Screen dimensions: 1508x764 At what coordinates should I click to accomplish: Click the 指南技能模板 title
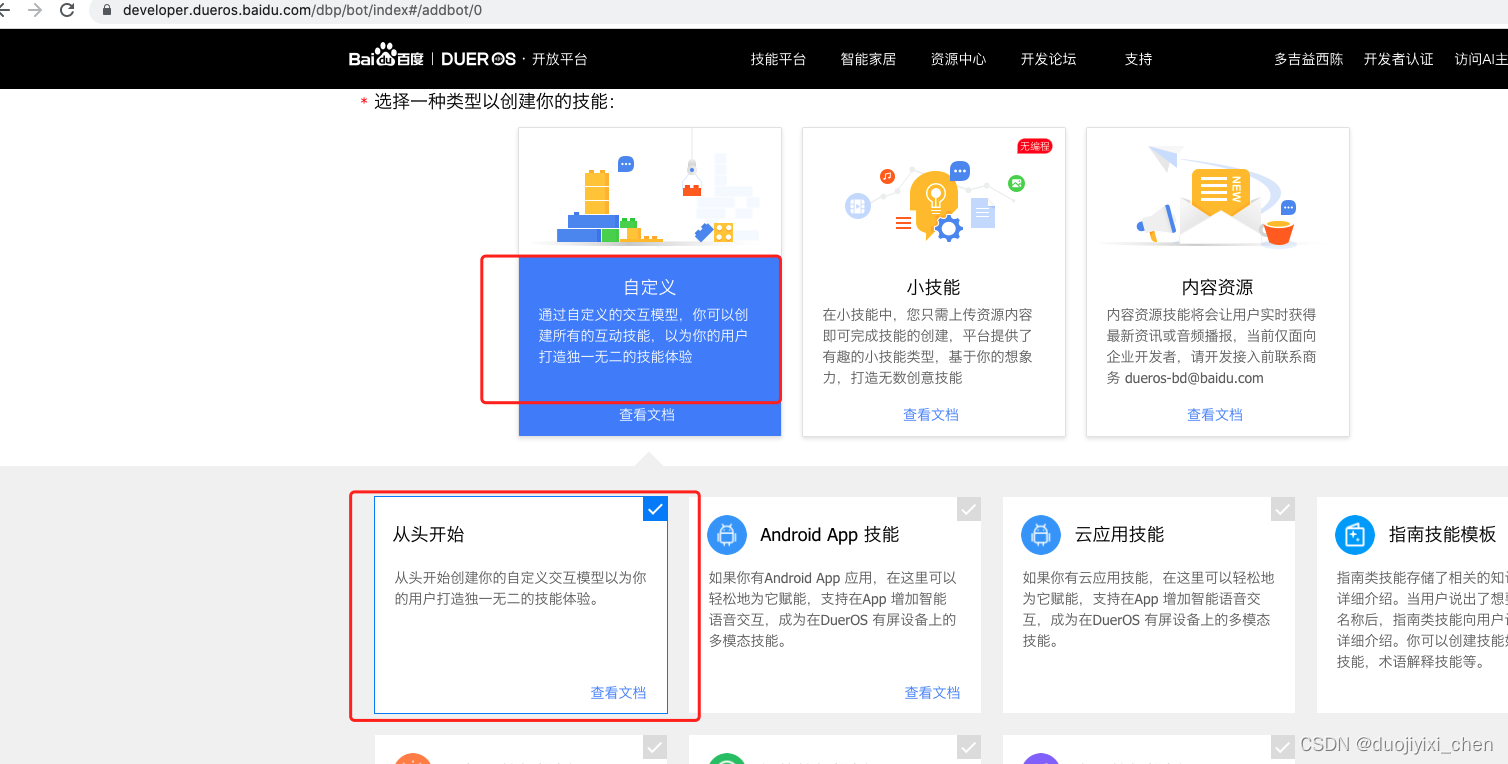click(x=1442, y=535)
